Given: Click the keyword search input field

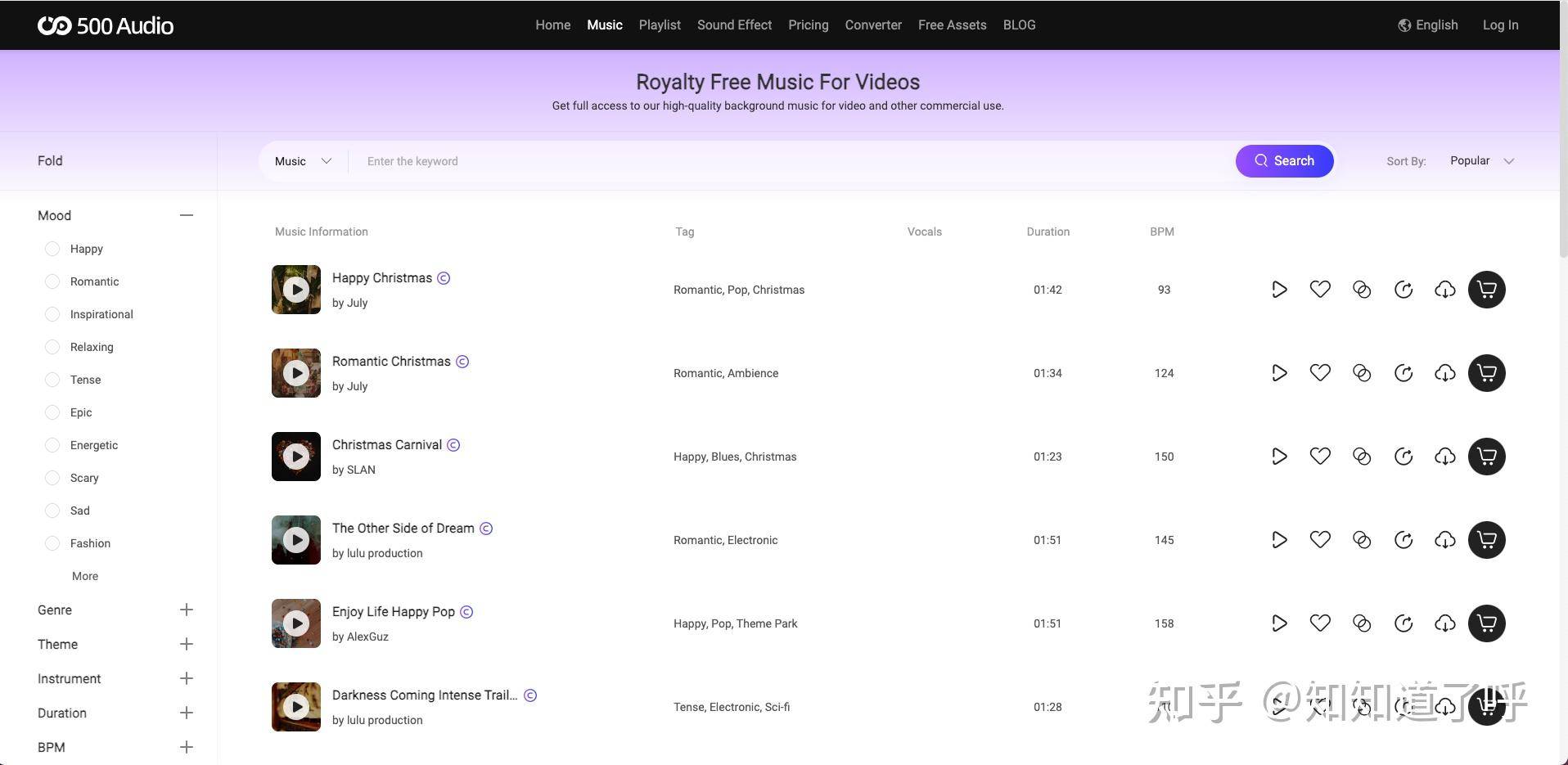Looking at the screenshot, I should coord(791,161).
